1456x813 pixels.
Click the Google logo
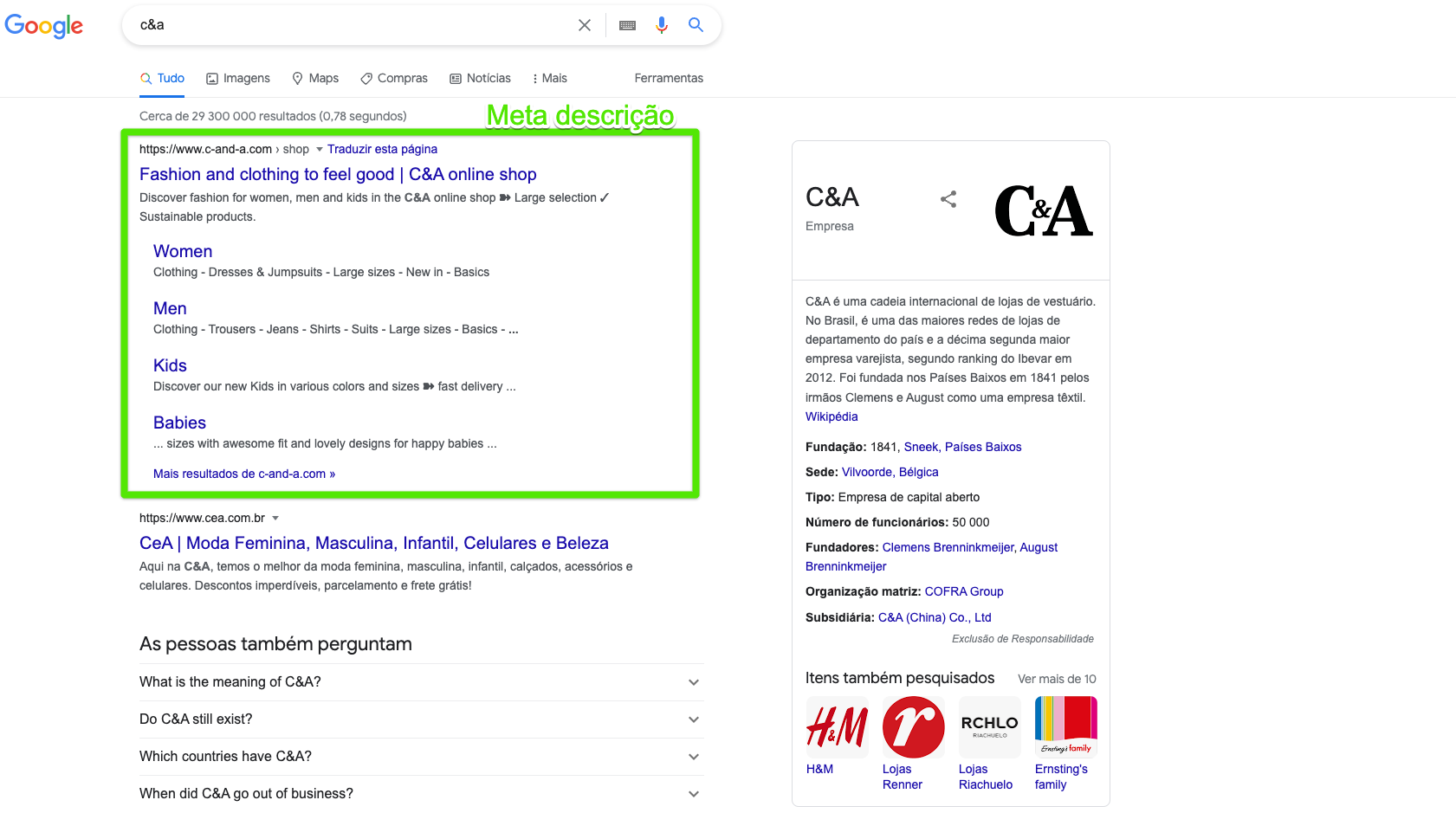(44, 26)
